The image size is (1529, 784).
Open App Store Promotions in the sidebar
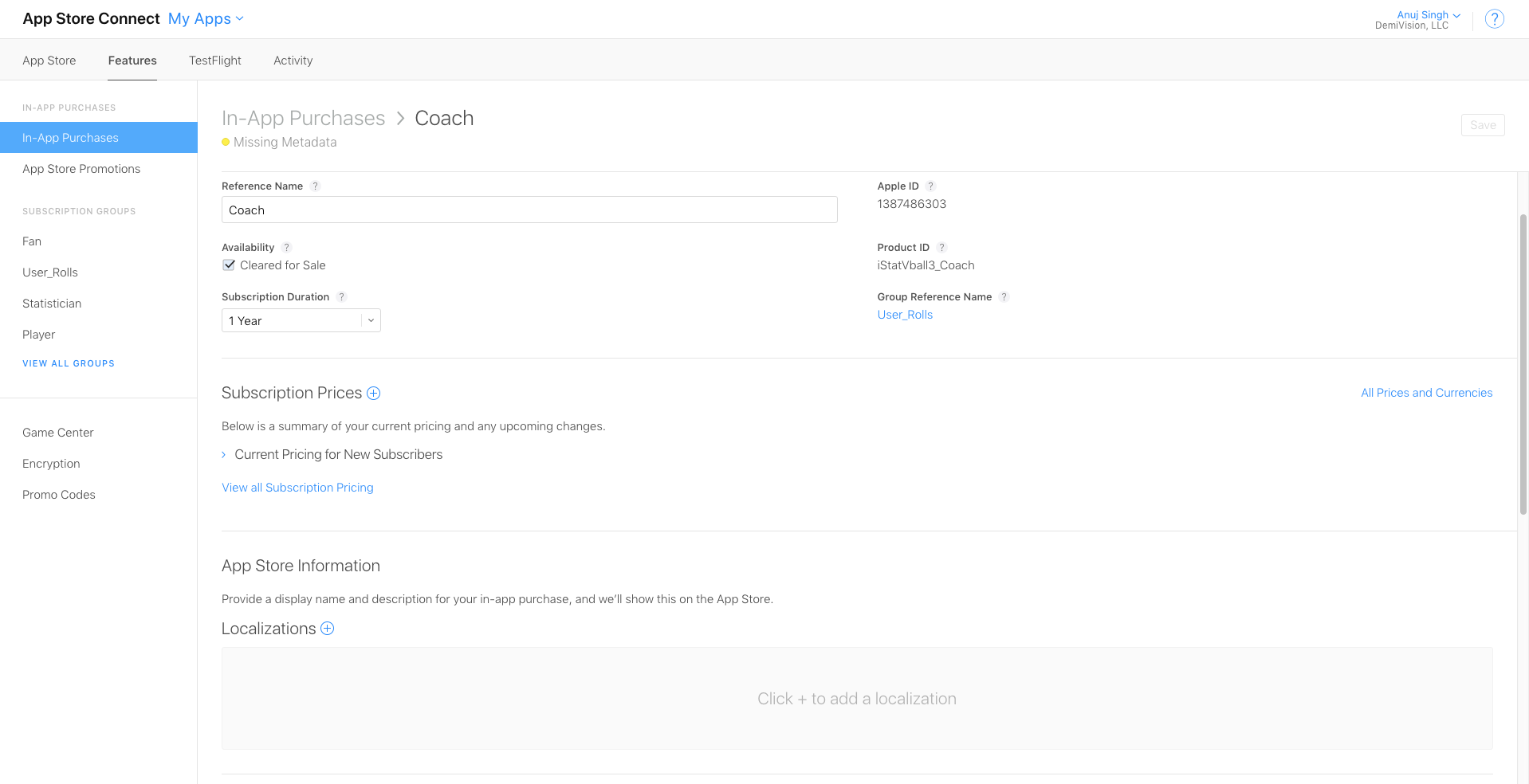[x=81, y=169]
